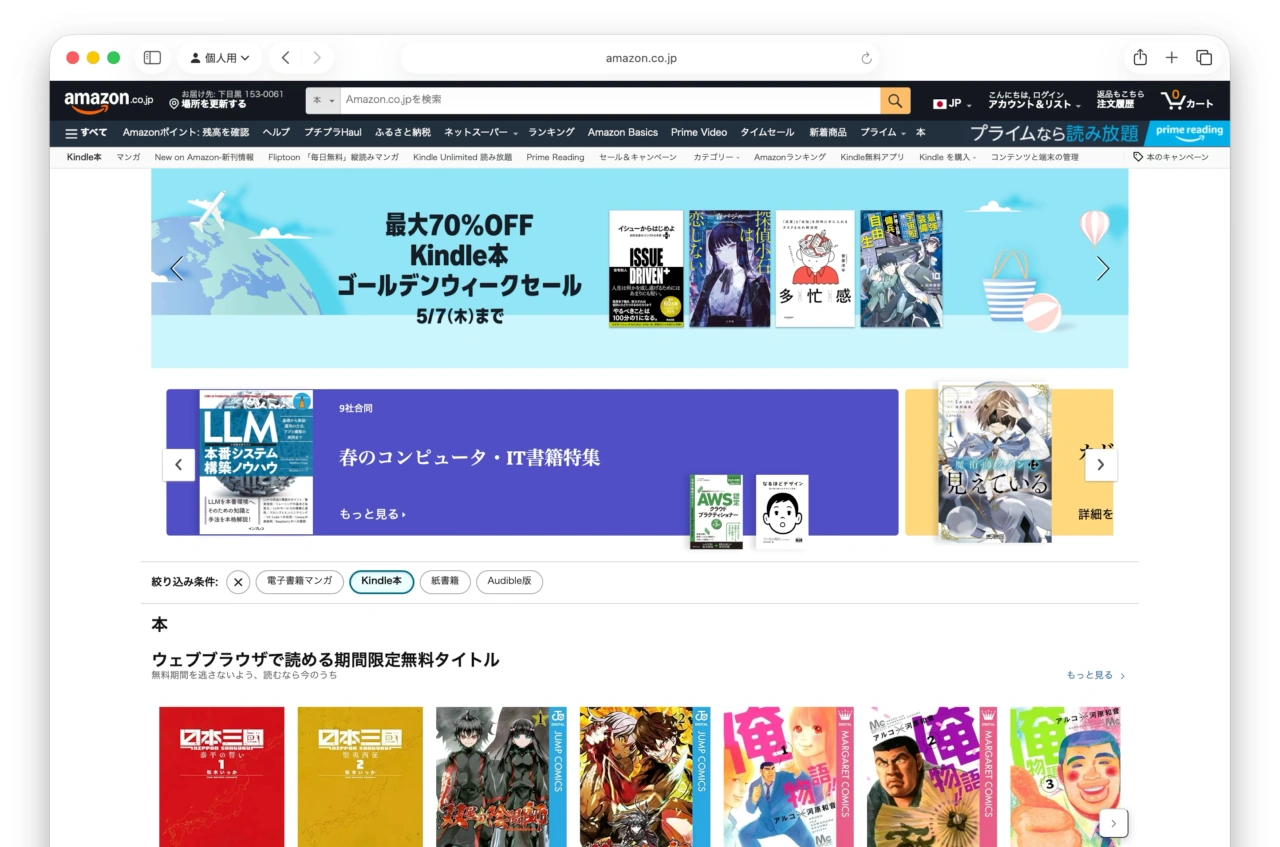
Task: Go back with Safari back arrow
Action: (285, 58)
